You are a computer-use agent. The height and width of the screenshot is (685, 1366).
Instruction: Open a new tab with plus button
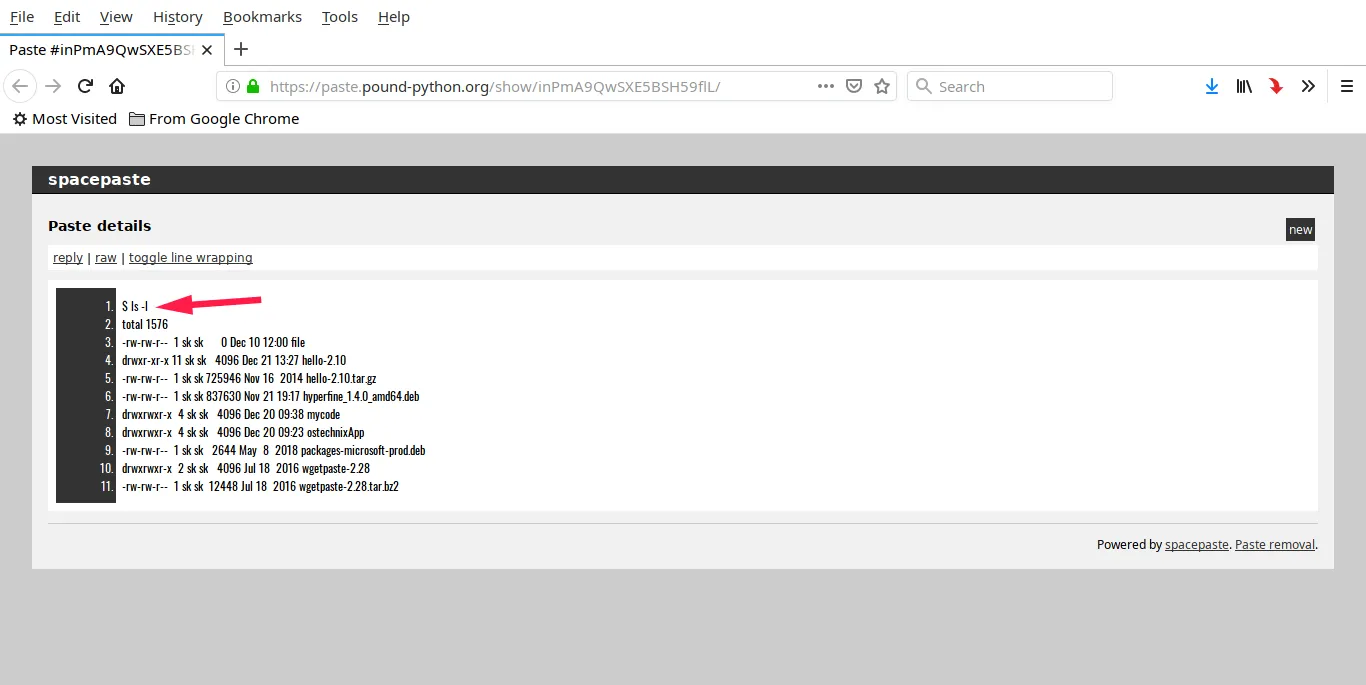(241, 49)
